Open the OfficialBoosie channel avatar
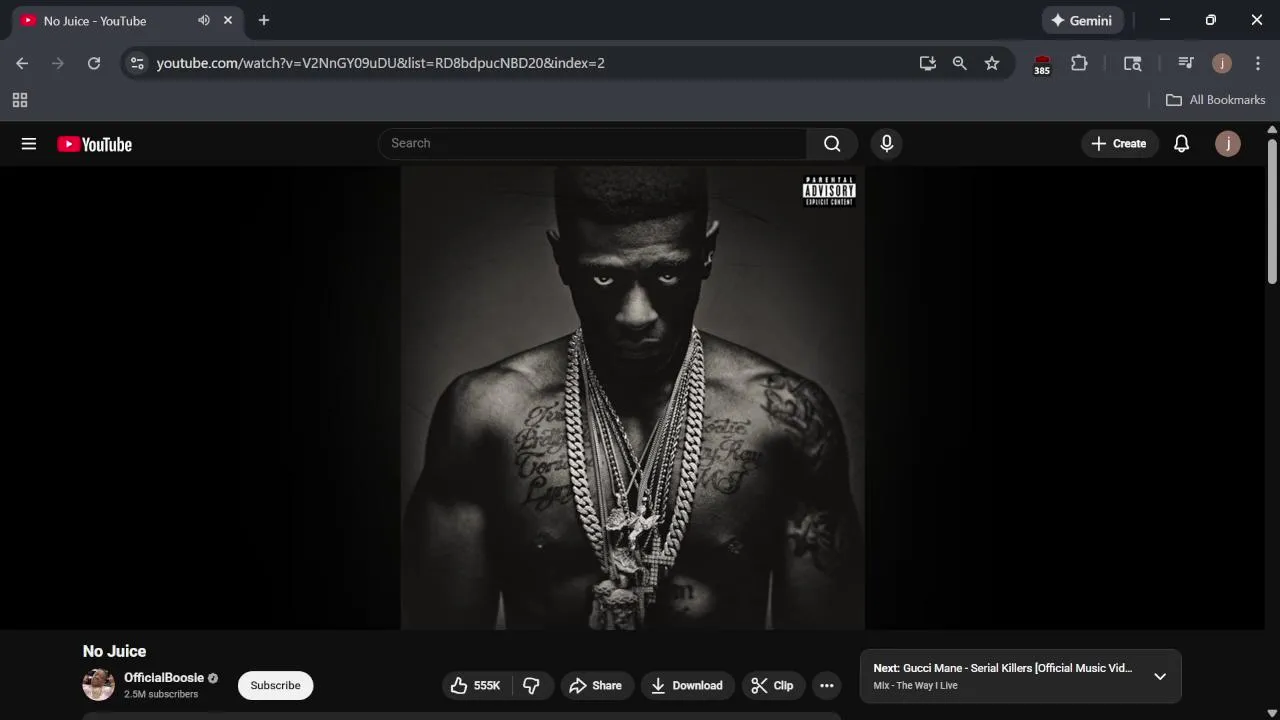Screen dimensions: 1280x720 [98, 685]
